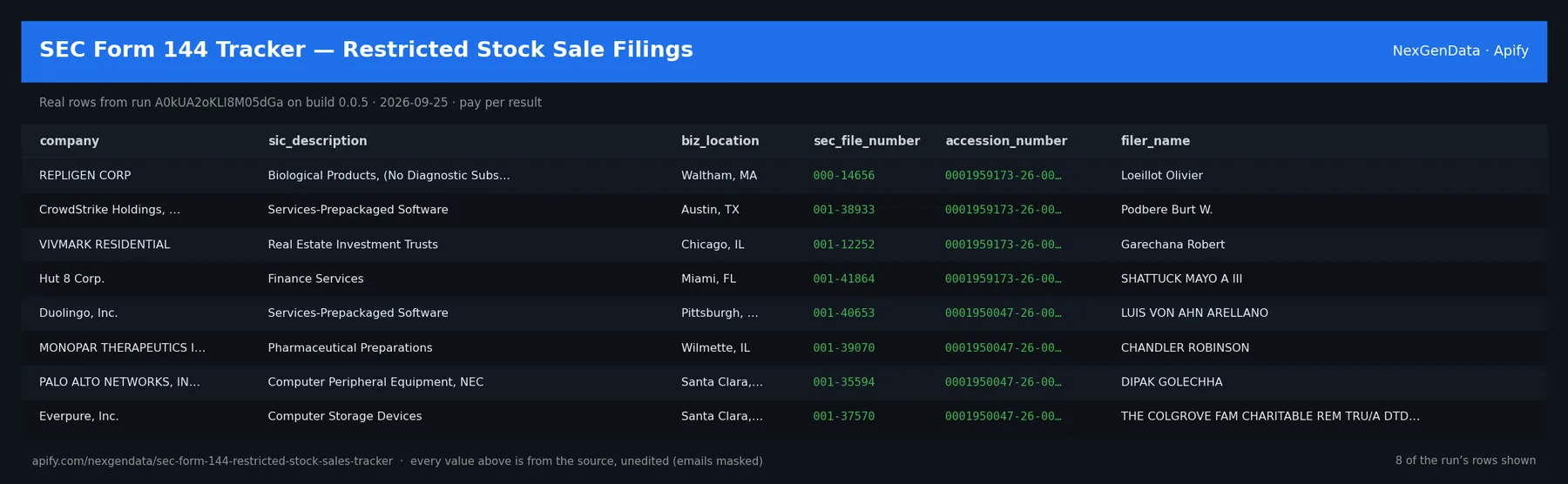The image size is (1568, 484).
Task: Select the Everpure, Inc. company cell
Action: pyautogui.click(x=78, y=416)
